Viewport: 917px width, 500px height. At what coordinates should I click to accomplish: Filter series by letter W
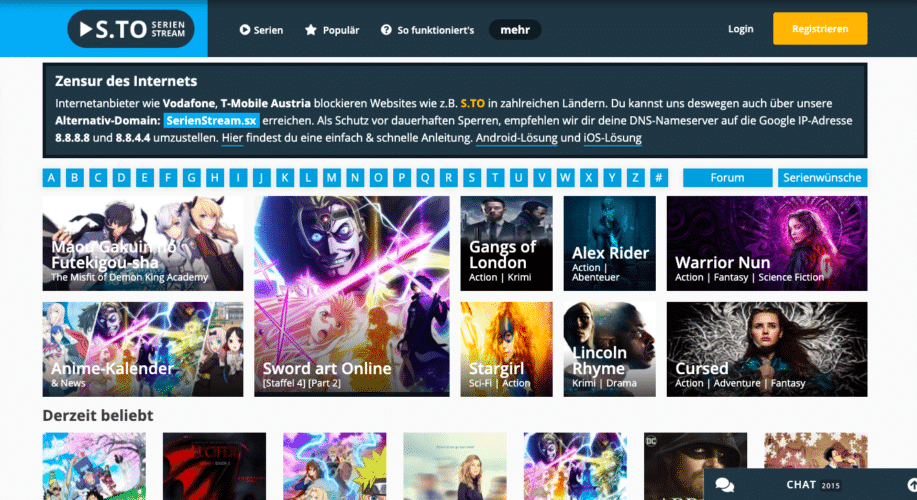566,178
